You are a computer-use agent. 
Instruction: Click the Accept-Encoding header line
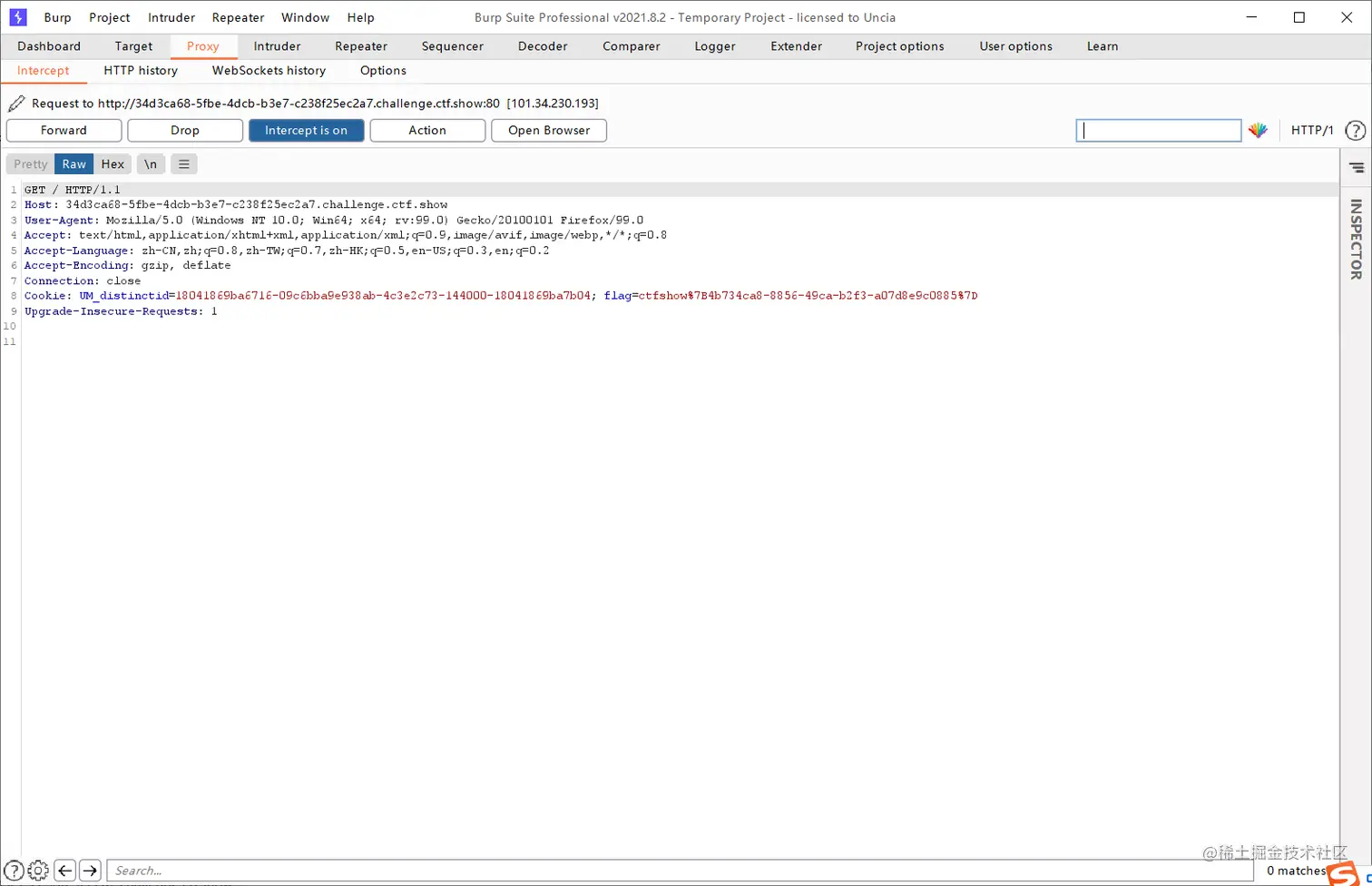coord(127,266)
